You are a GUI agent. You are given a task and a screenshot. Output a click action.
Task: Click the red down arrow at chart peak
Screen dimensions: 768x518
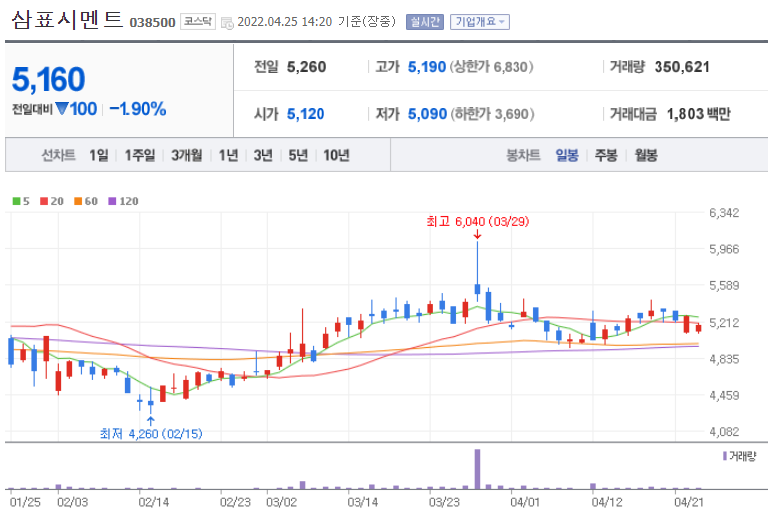[477, 235]
